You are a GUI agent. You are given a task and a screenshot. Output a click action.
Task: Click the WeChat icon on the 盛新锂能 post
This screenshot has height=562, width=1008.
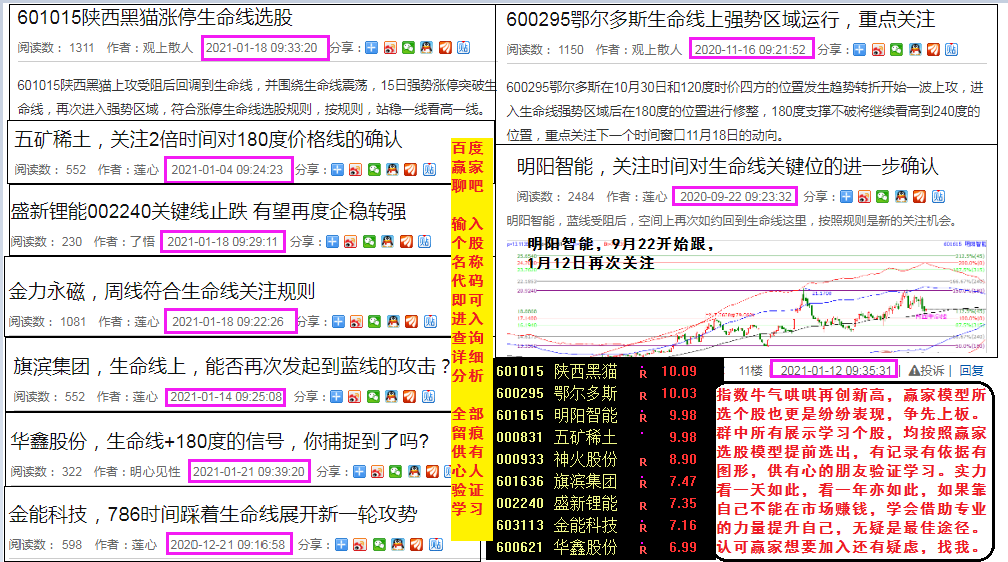click(x=370, y=241)
